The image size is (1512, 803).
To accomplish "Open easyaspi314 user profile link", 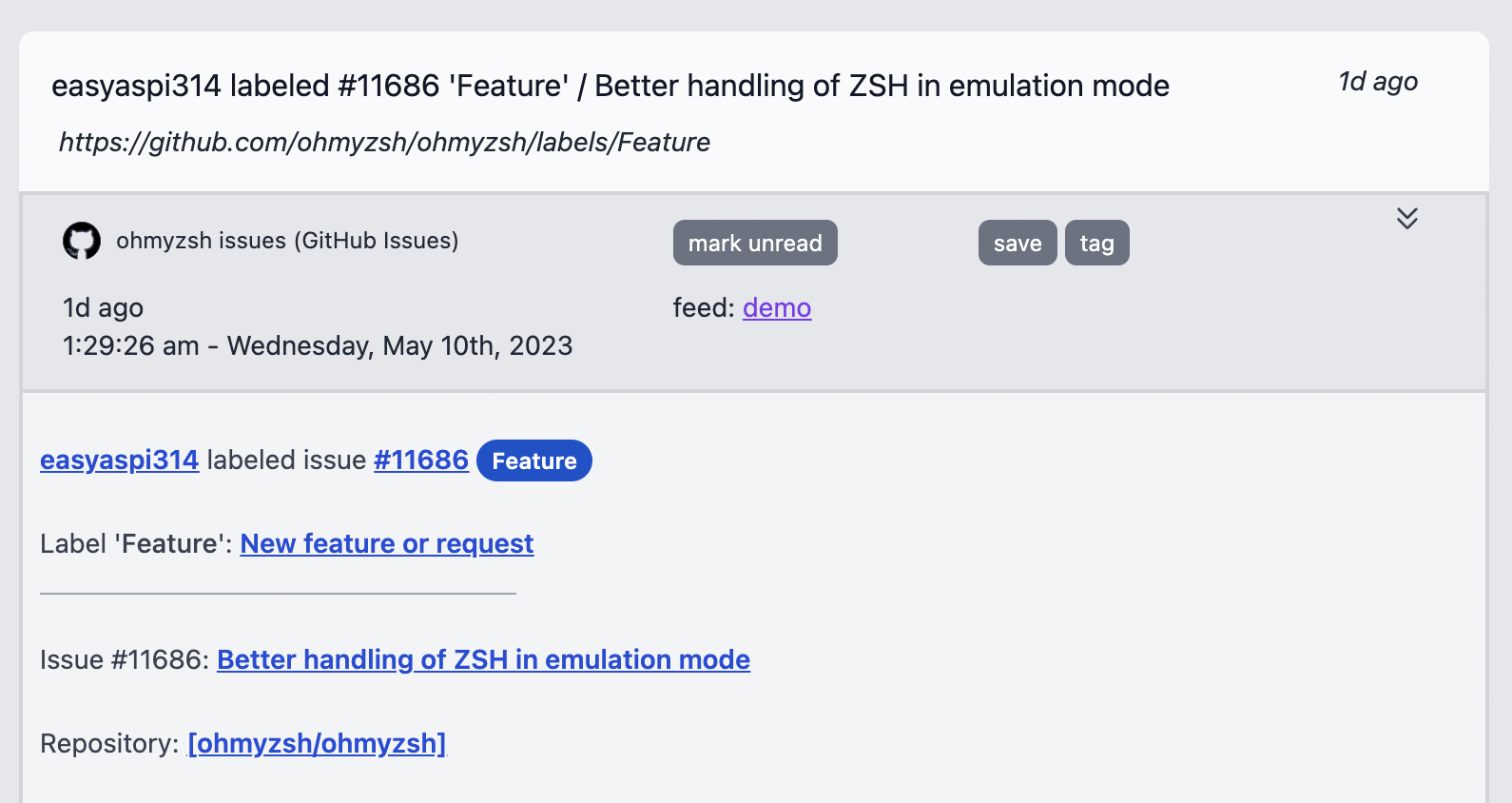I will tap(120, 460).
